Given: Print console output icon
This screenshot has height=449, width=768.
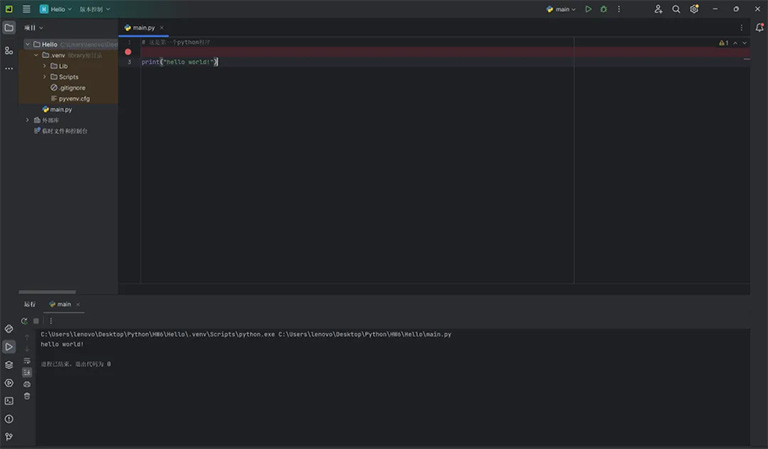Looking at the screenshot, I should [27, 384].
